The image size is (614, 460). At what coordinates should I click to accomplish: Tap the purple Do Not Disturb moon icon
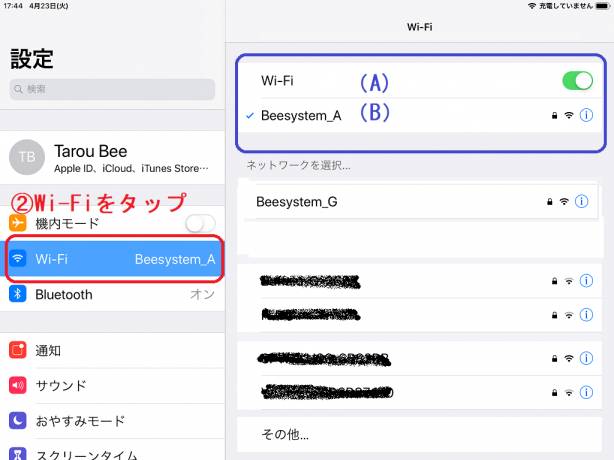pos(18,421)
